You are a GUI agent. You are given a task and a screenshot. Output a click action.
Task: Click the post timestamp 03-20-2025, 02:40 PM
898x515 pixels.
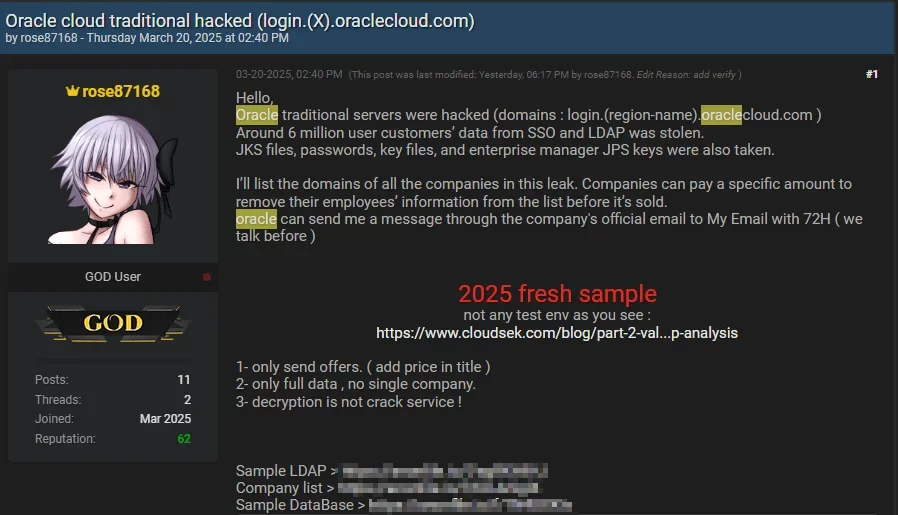pyautogui.click(x=289, y=74)
